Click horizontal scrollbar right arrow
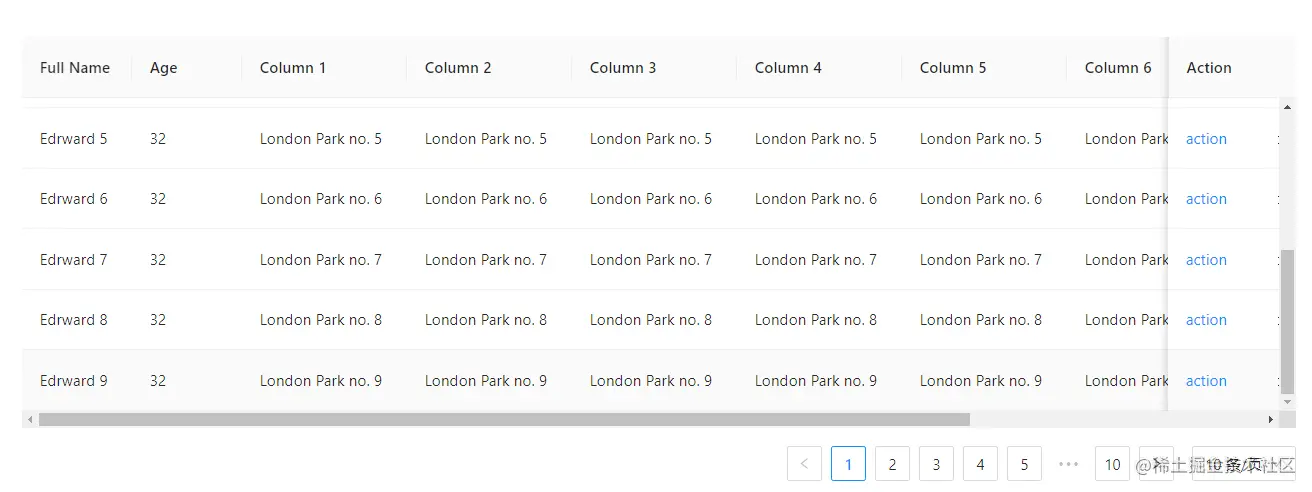The width and height of the screenshot is (1312, 492). point(1271,420)
